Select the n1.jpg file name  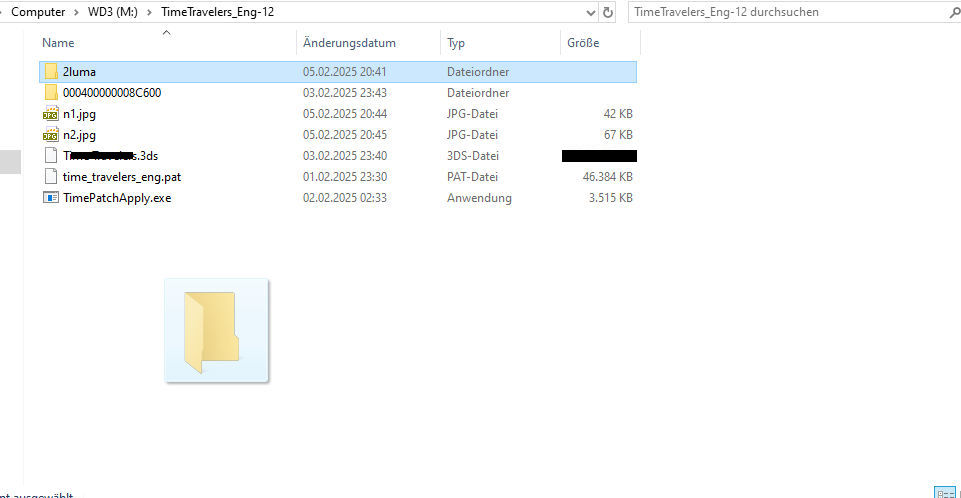[79, 114]
